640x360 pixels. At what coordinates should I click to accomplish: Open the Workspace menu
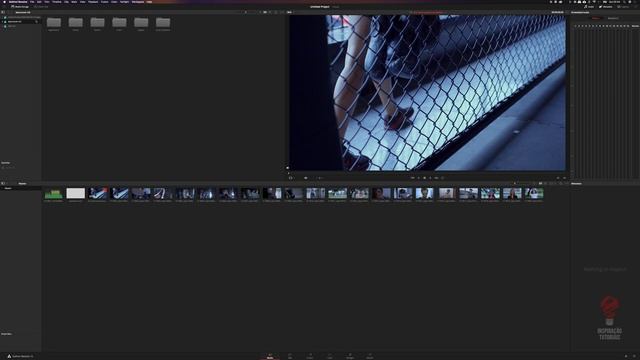click(138, 2)
